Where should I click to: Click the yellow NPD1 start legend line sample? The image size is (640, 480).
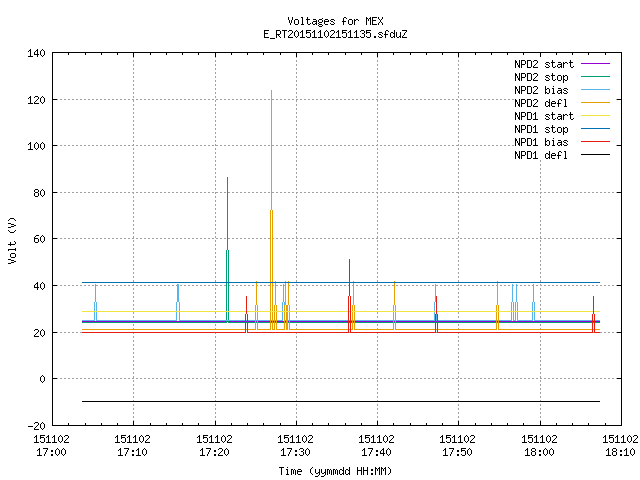click(595, 116)
